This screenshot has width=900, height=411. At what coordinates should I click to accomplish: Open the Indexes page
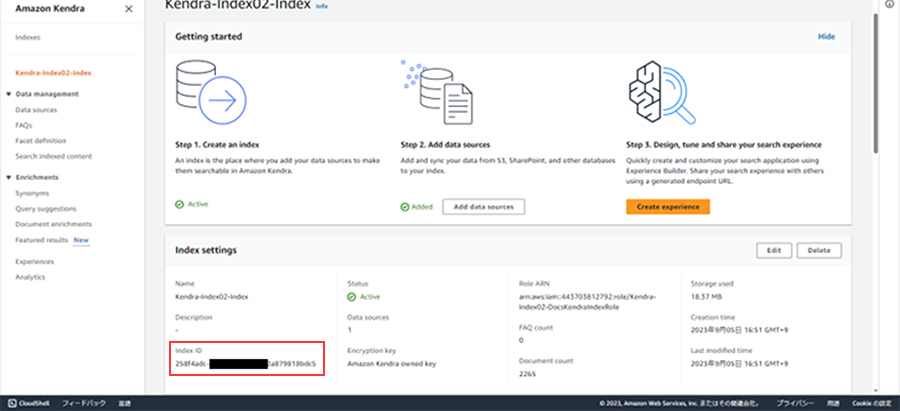(x=28, y=37)
